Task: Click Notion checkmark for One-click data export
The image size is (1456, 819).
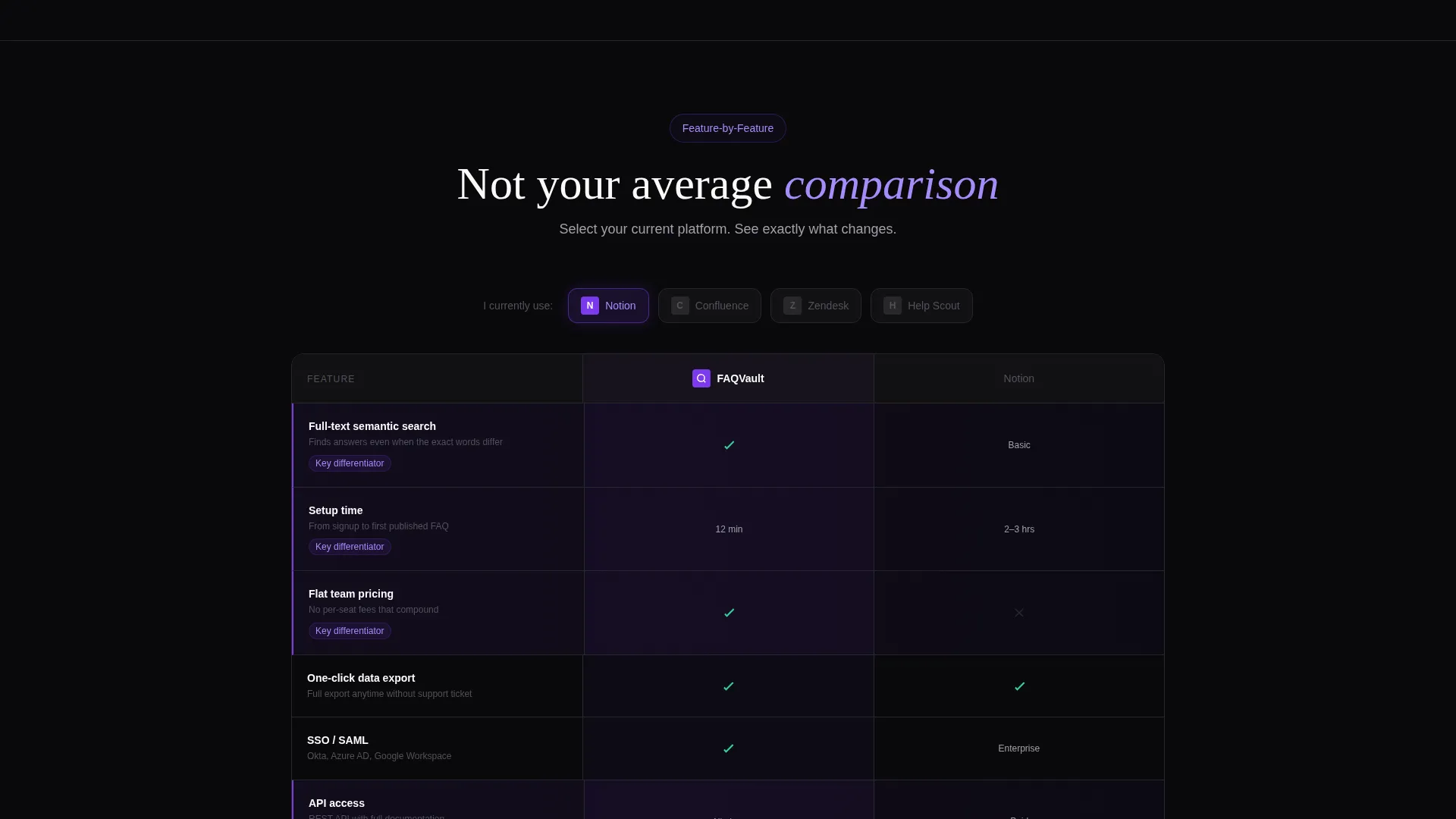Action: (x=1019, y=686)
